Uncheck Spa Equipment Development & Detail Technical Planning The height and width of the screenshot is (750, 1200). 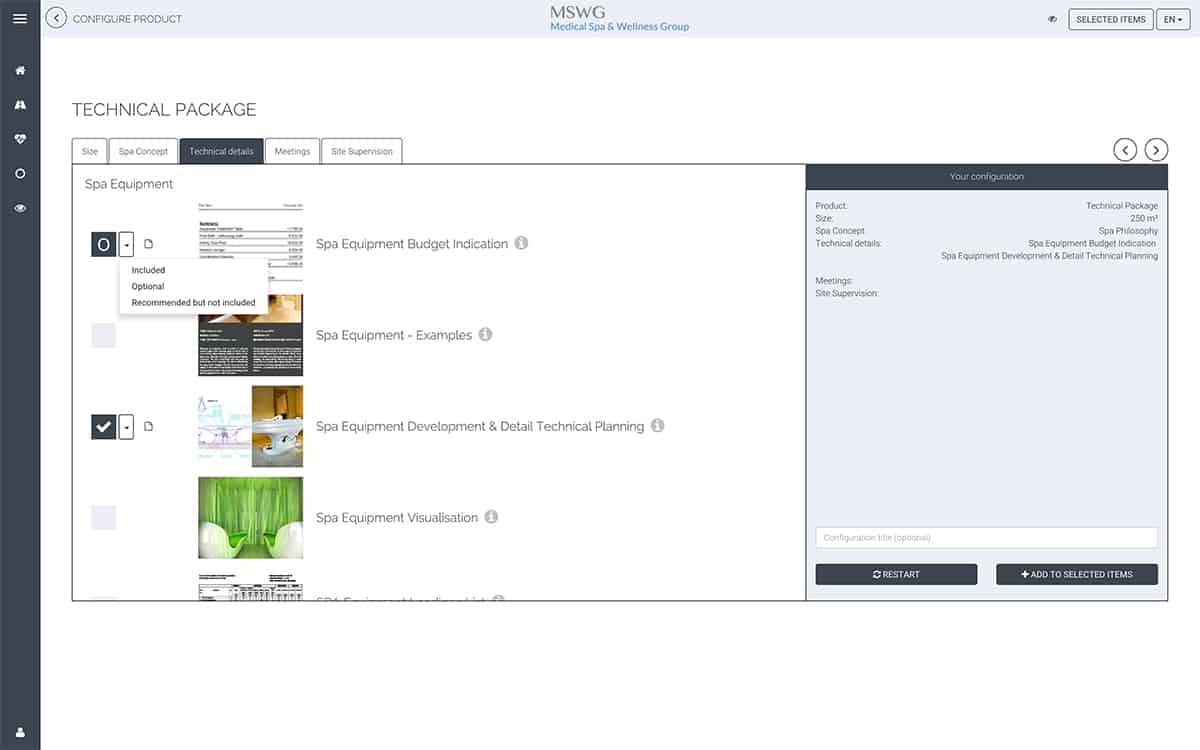pyautogui.click(x=104, y=426)
